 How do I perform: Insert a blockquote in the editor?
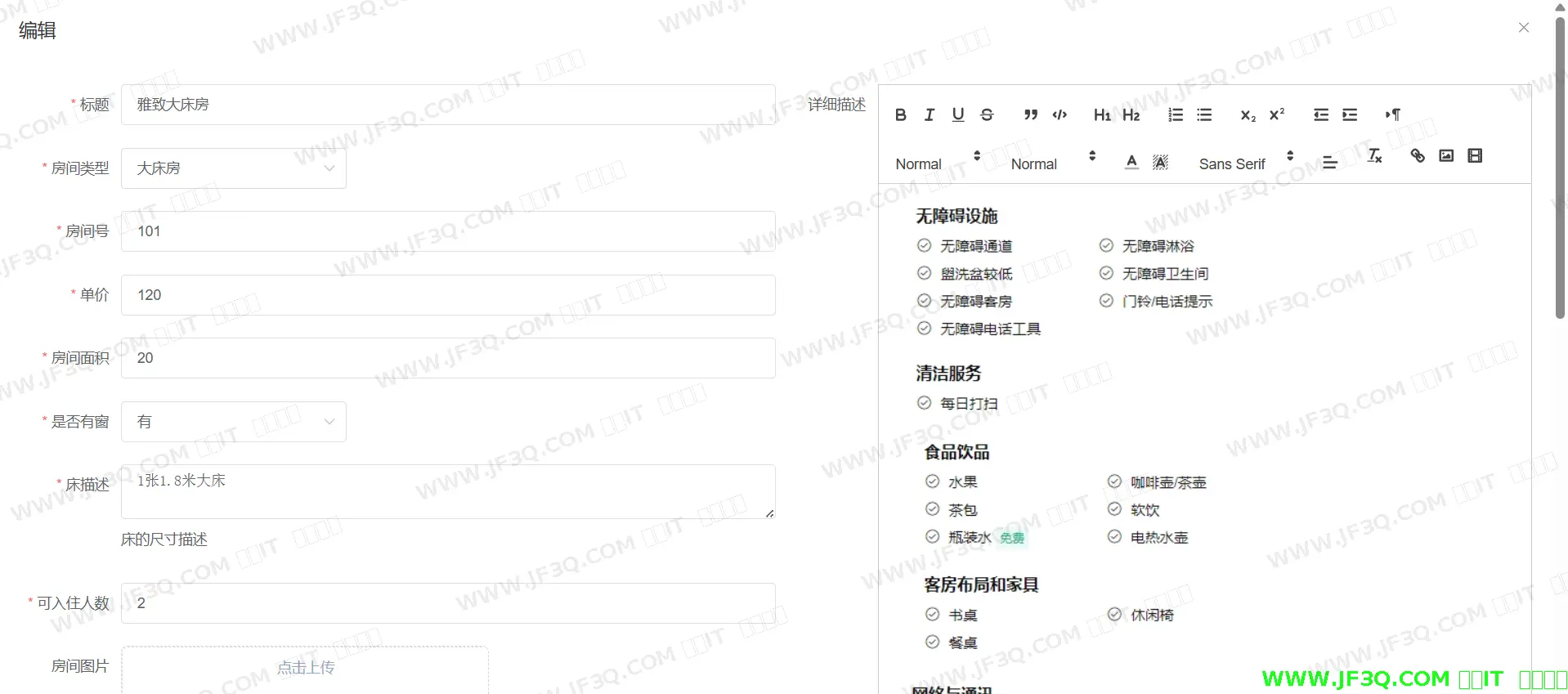[1031, 115]
